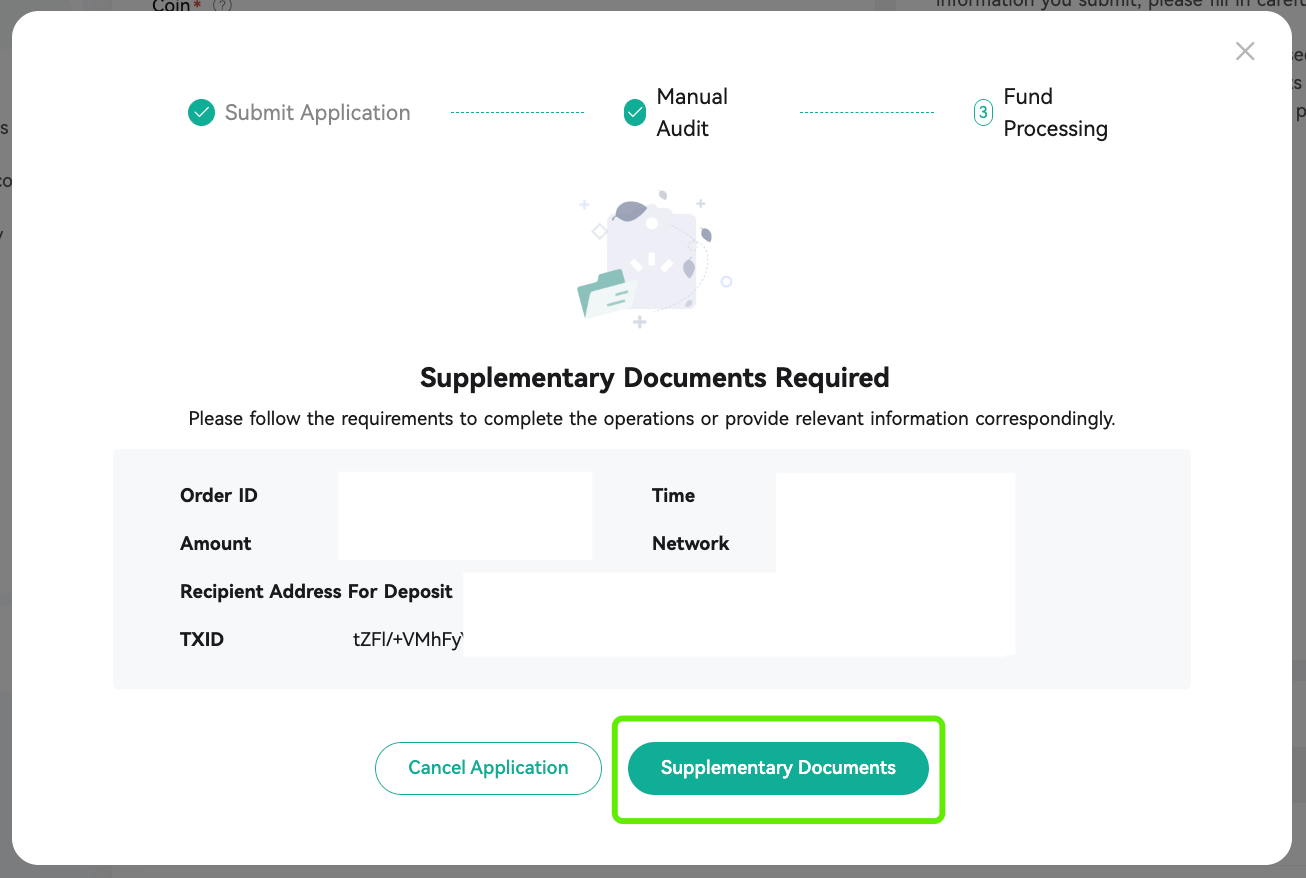Click the Coin help question mark icon
The height and width of the screenshot is (878, 1306).
(222, 6)
